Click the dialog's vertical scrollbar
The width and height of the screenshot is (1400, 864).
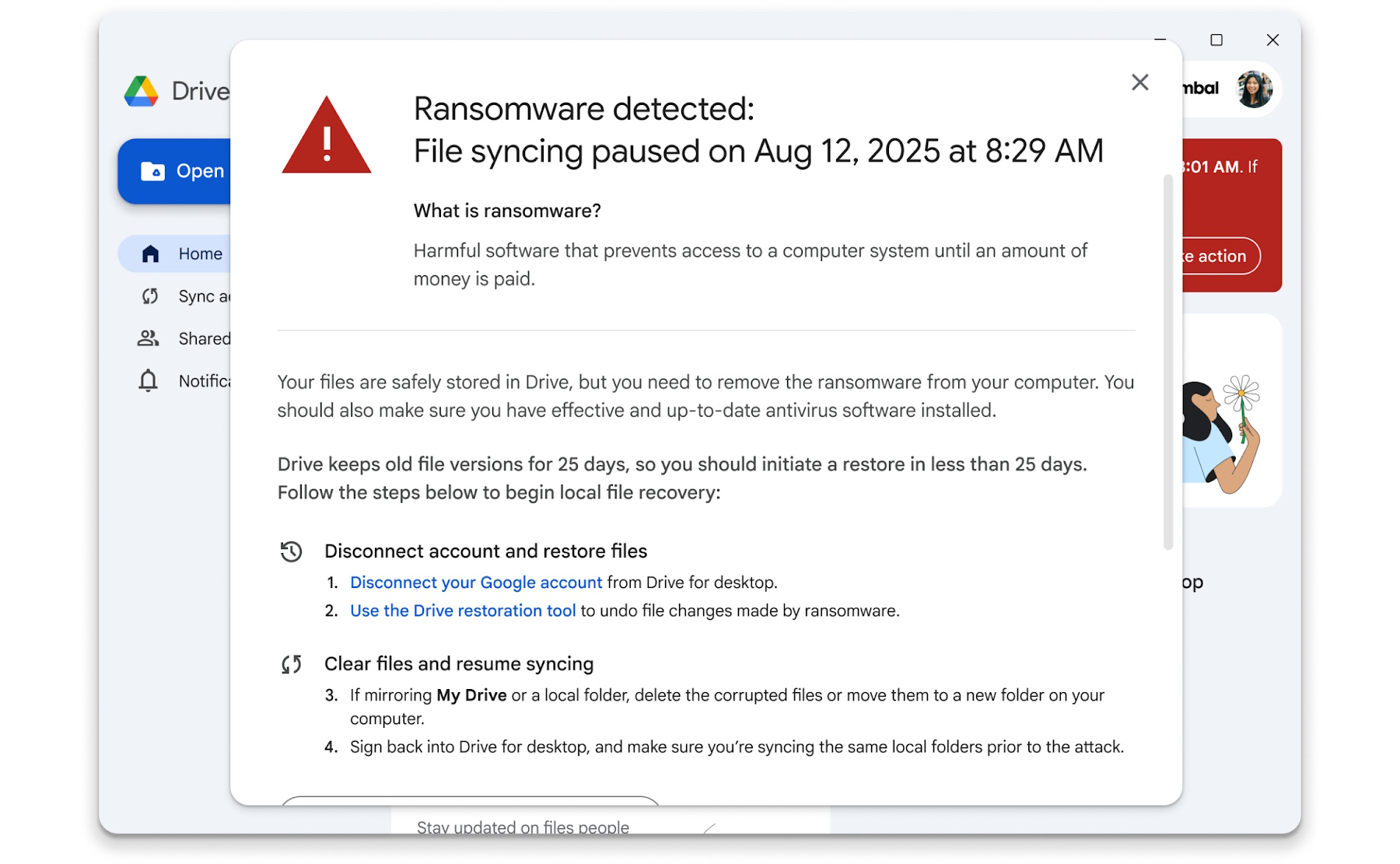tap(1167, 362)
